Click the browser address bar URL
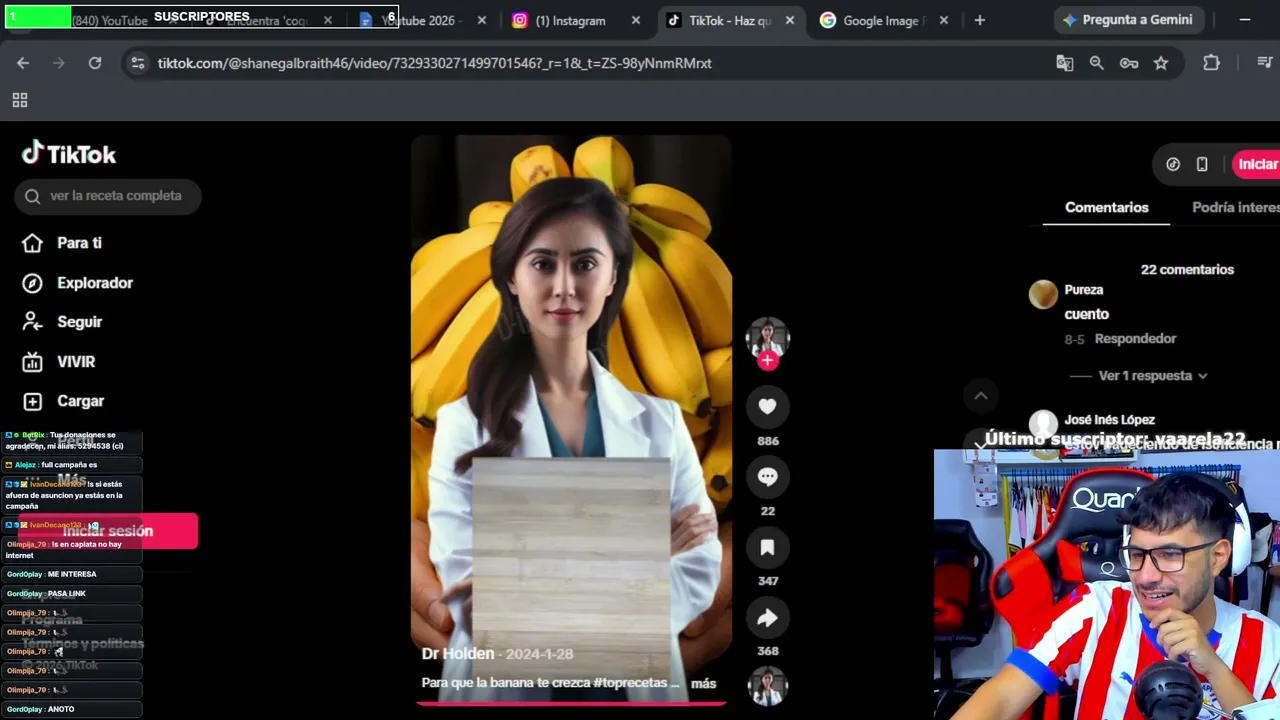The width and height of the screenshot is (1280, 720). (x=434, y=63)
